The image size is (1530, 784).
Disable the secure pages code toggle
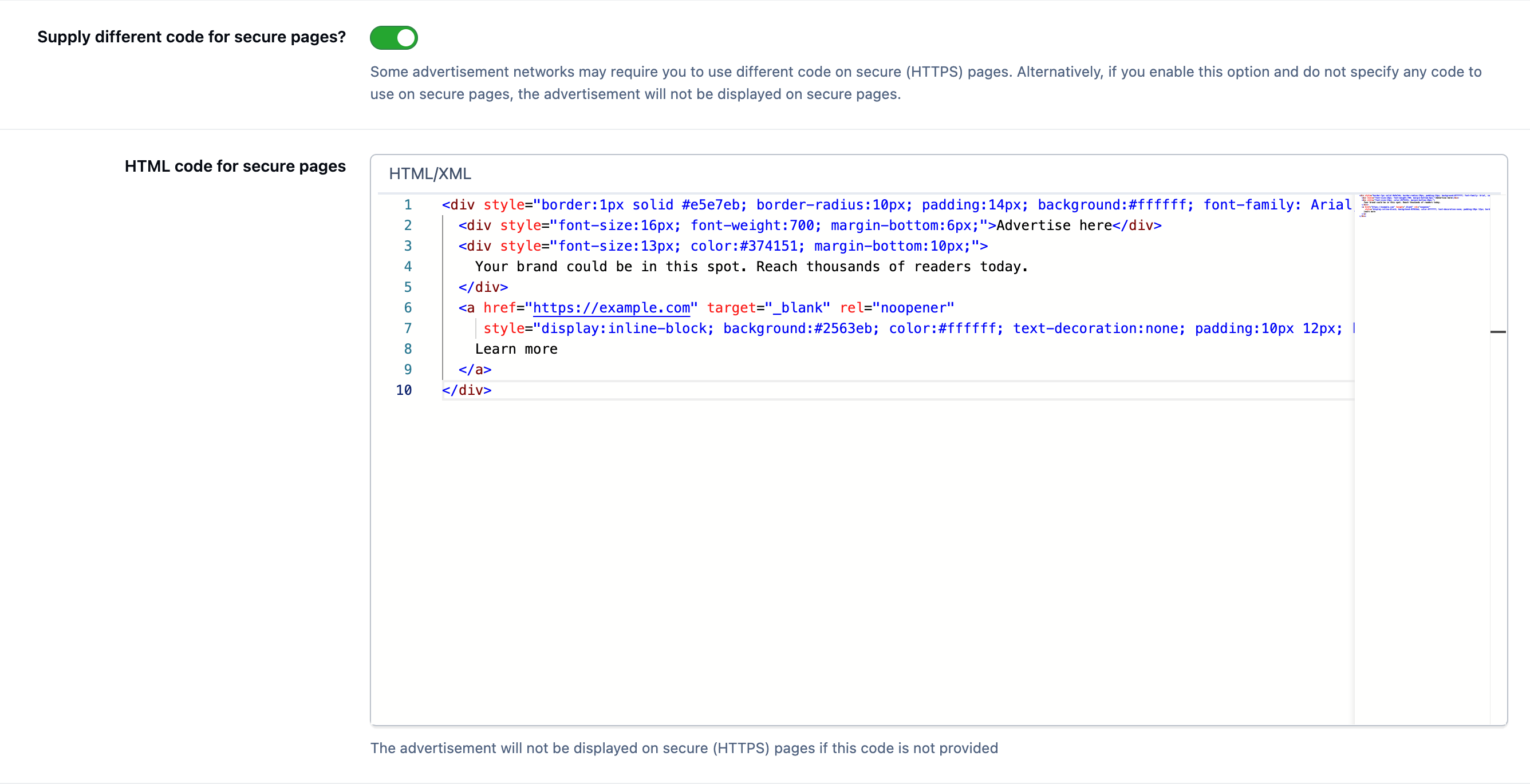tap(394, 37)
